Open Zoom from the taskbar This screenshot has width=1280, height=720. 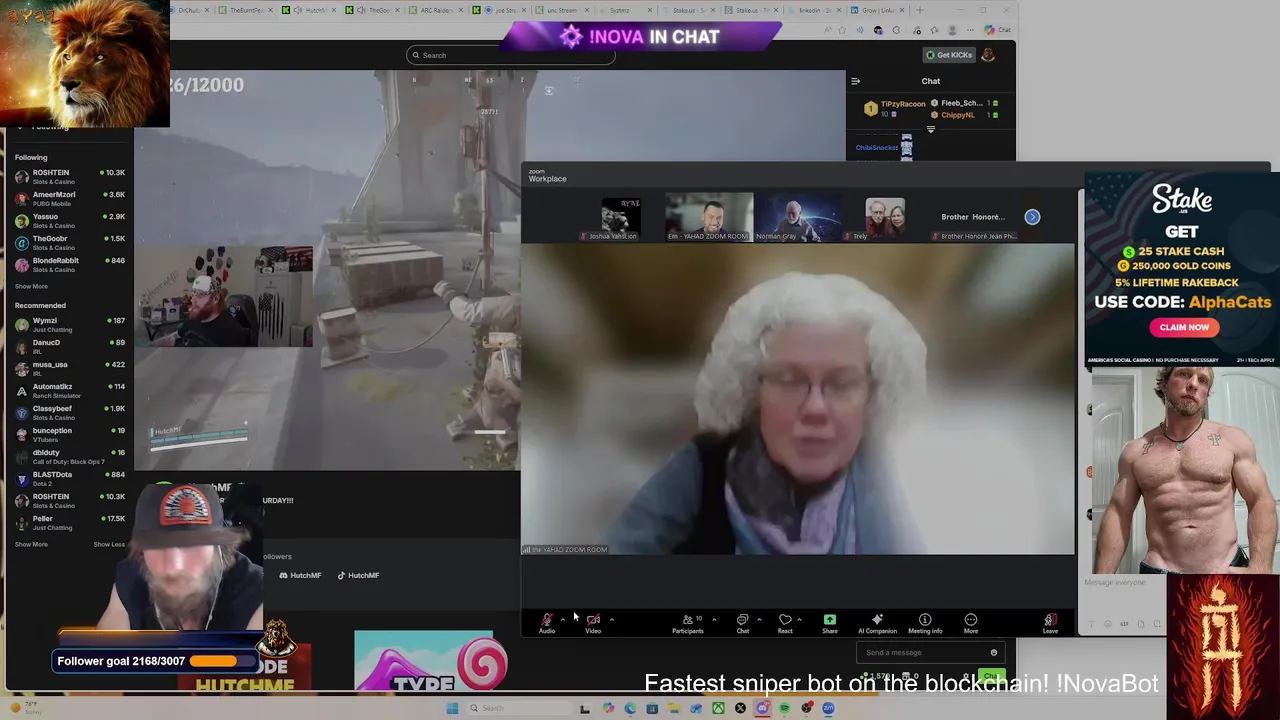click(828, 708)
